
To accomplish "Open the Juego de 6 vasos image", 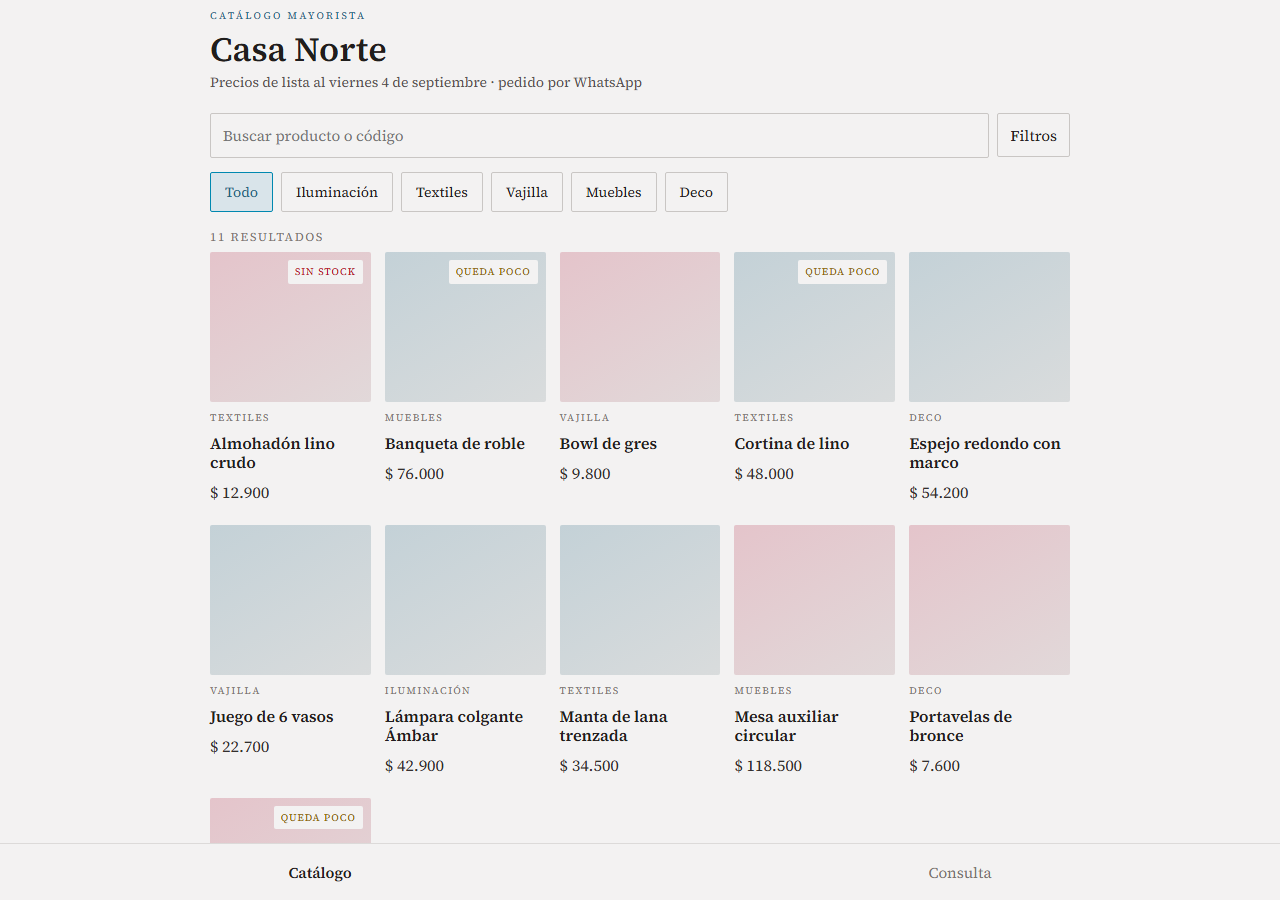I will tap(290, 600).
